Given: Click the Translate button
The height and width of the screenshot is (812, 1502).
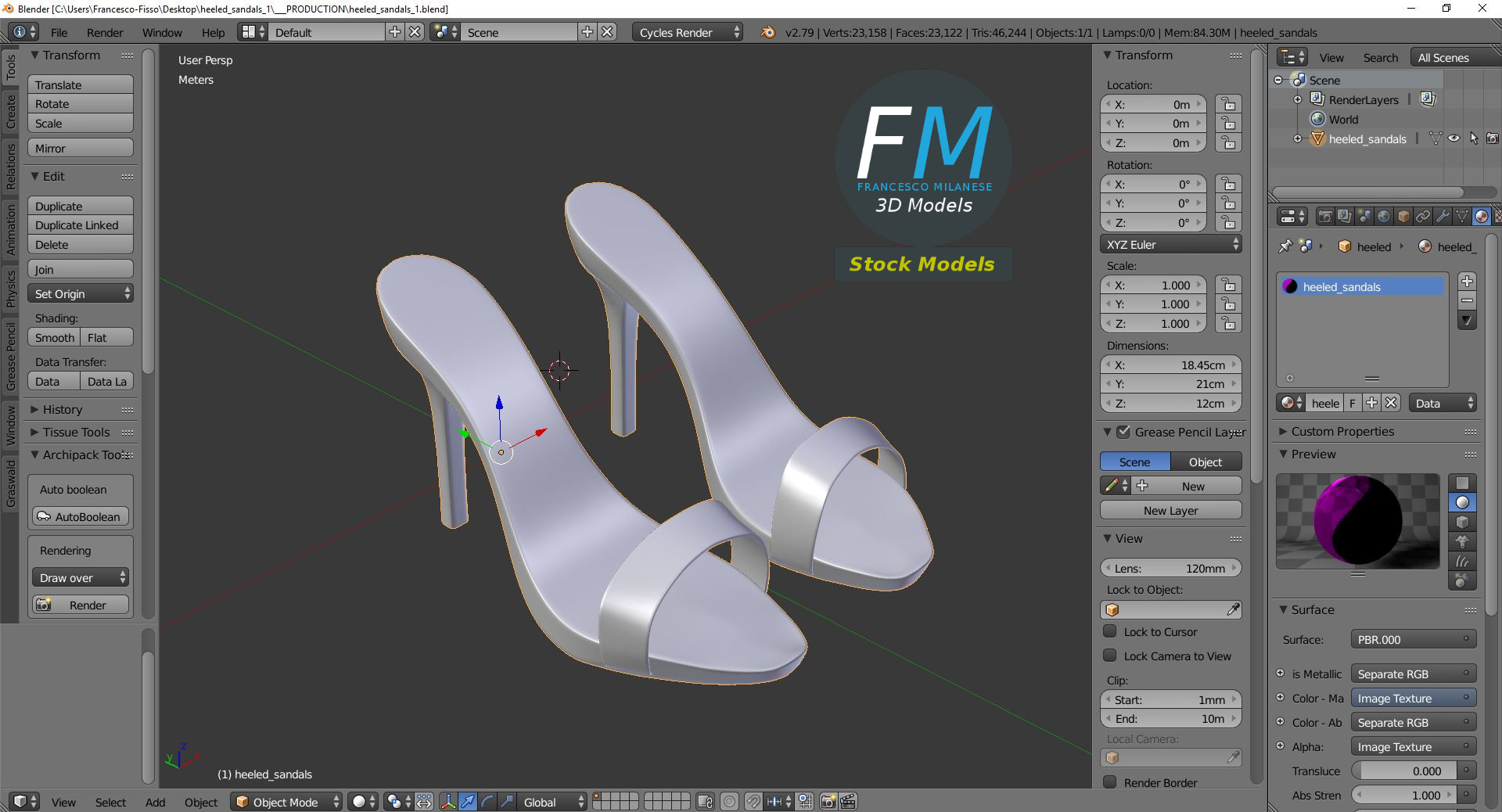Looking at the screenshot, I should tap(81, 84).
